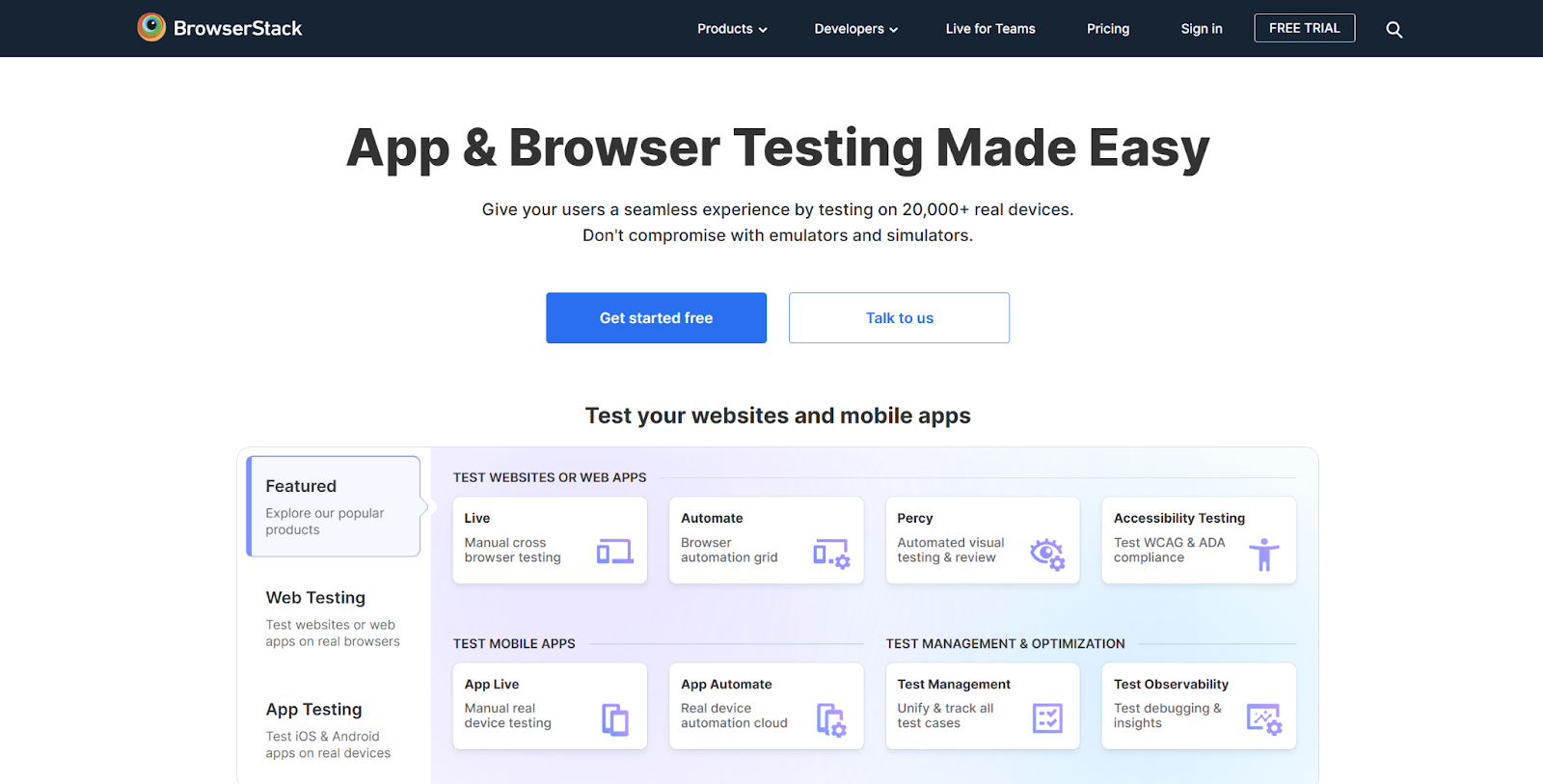The height and width of the screenshot is (784, 1543).
Task: Click the Sign in link
Action: (1202, 29)
